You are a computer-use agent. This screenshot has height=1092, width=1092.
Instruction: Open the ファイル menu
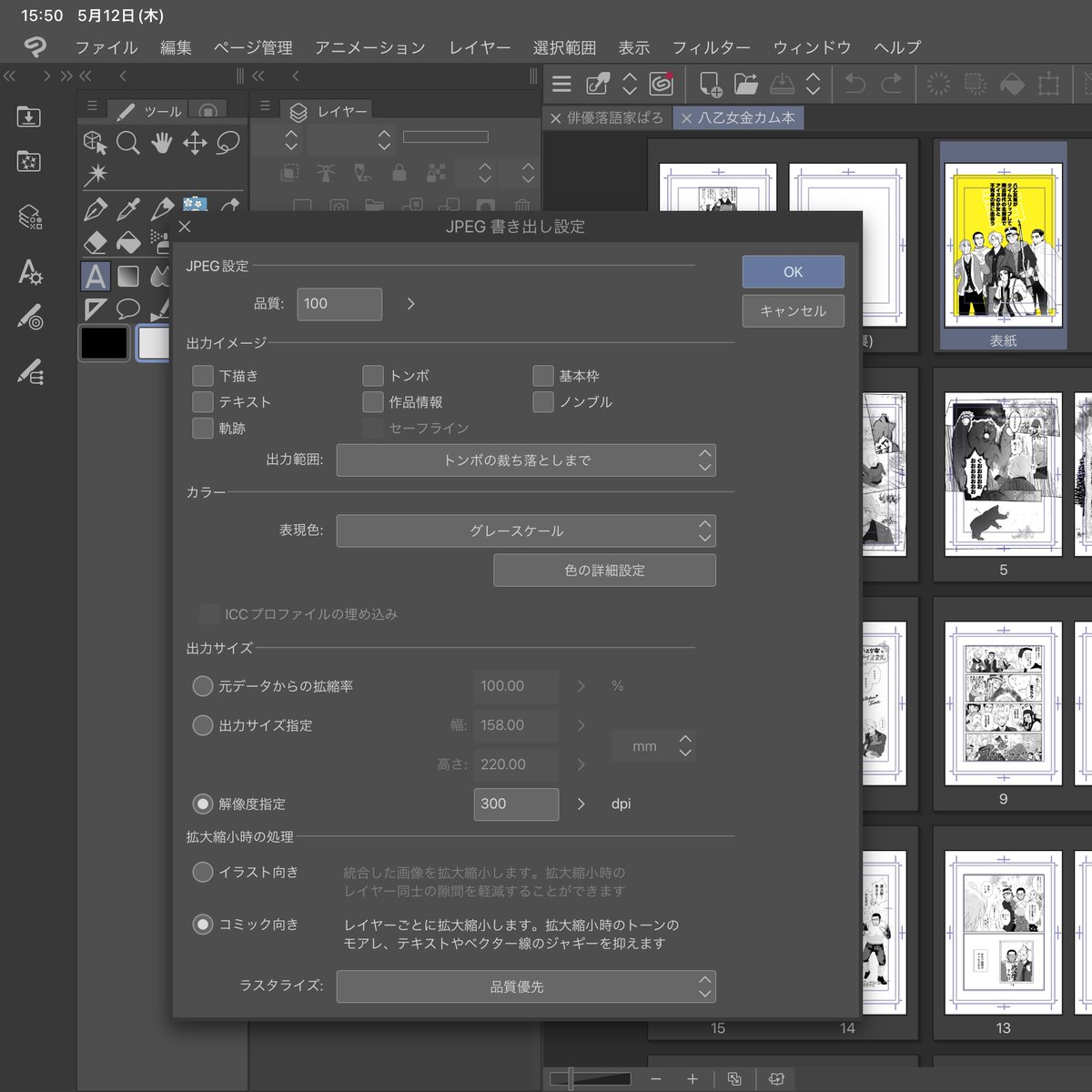pos(106,47)
